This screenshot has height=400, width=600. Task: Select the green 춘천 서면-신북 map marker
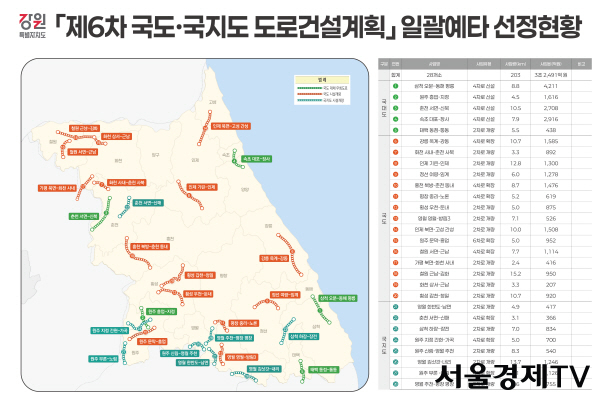coord(84,215)
